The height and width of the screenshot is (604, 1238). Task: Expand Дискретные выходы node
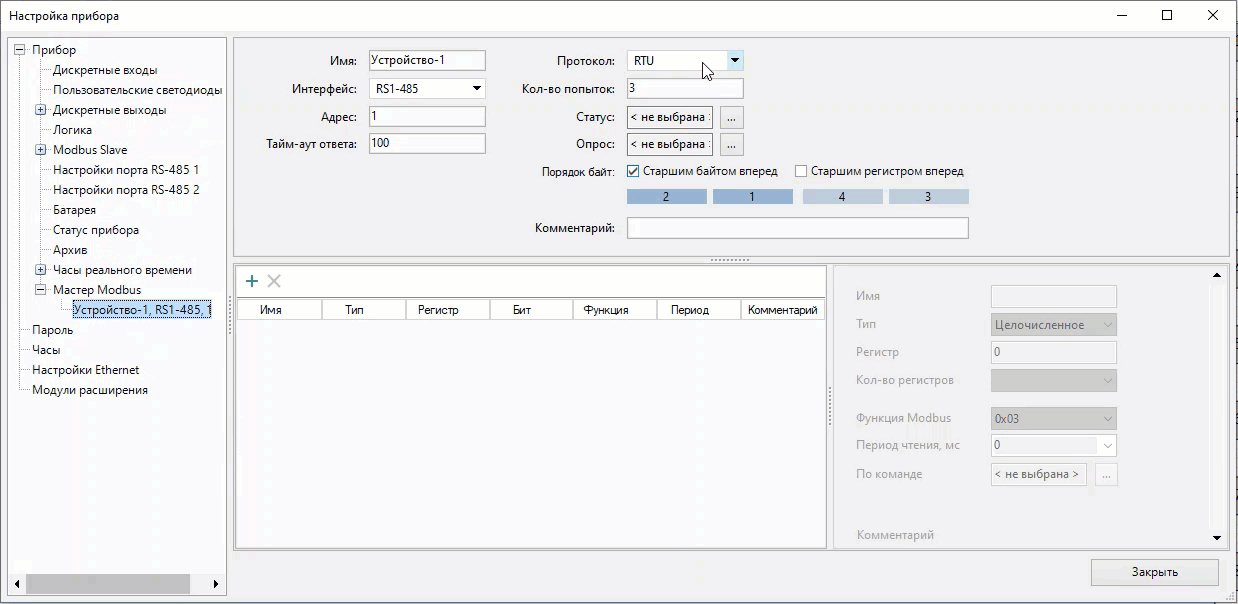point(41,110)
